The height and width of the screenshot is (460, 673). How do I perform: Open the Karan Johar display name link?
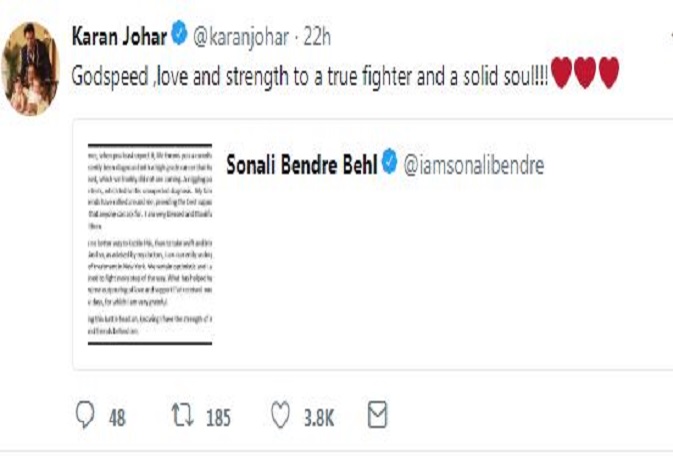click(x=119, y=36)
